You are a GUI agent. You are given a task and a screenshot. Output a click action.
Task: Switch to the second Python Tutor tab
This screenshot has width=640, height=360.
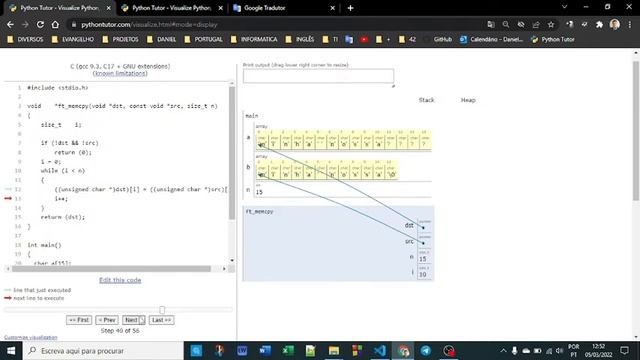(x=171, y=8)
